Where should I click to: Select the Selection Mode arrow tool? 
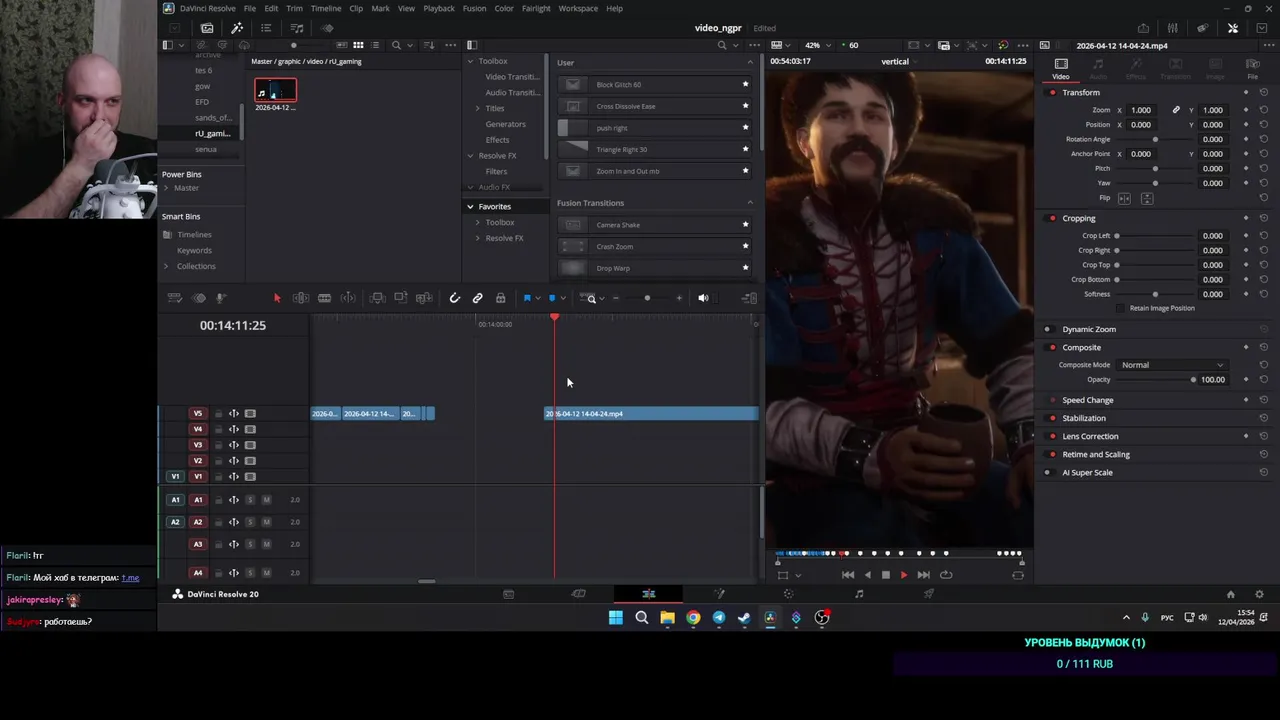tap(277, 298)
